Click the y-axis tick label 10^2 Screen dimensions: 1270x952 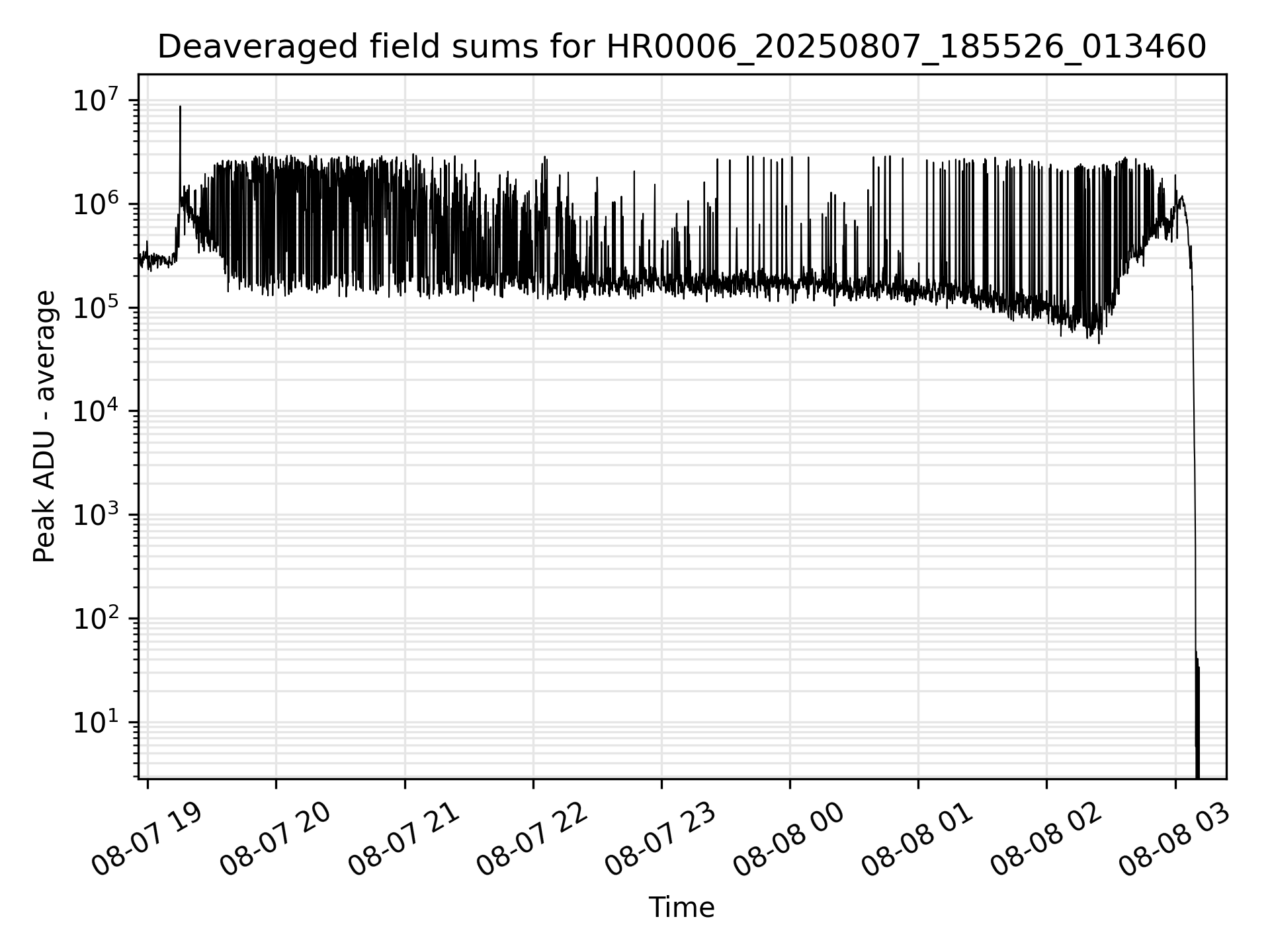pos(97,617)
